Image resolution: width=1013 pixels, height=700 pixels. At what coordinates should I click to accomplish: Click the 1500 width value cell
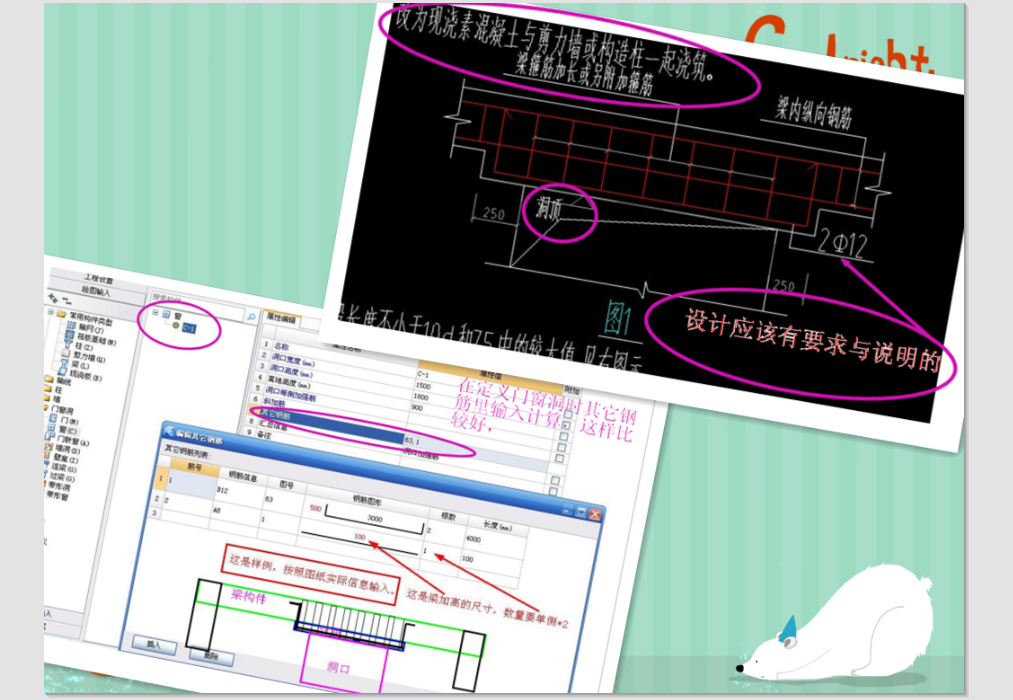tap(423, 386)
